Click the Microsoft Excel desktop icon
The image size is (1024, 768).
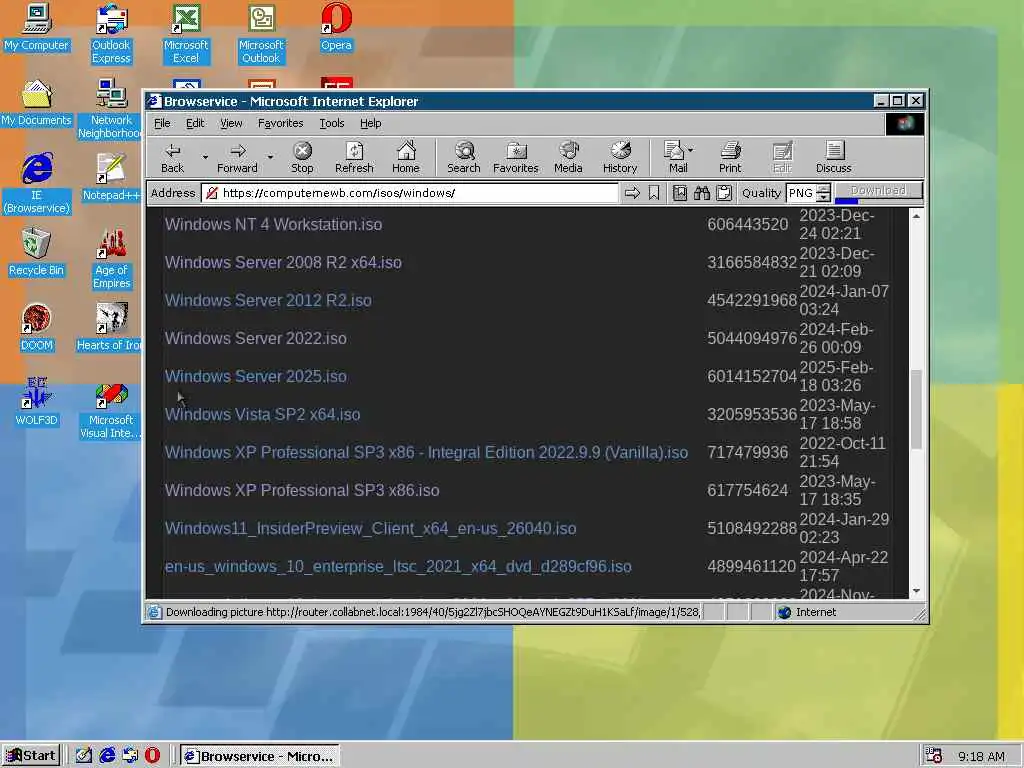pos(185,34)
